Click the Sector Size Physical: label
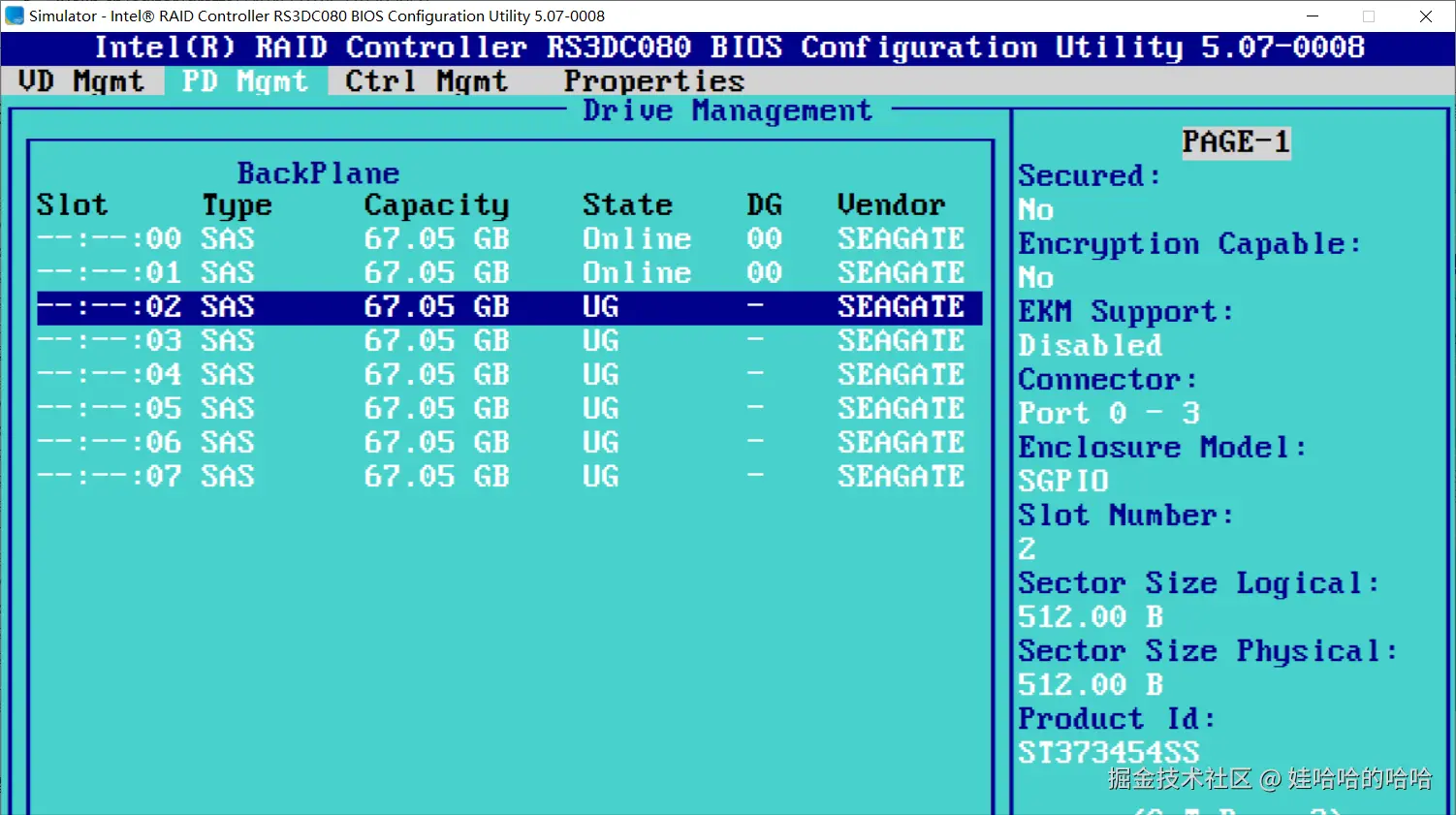Image resolution: width=1456 pixels, height=815 pixels. pyautogui.click(x=1208, y=651)
